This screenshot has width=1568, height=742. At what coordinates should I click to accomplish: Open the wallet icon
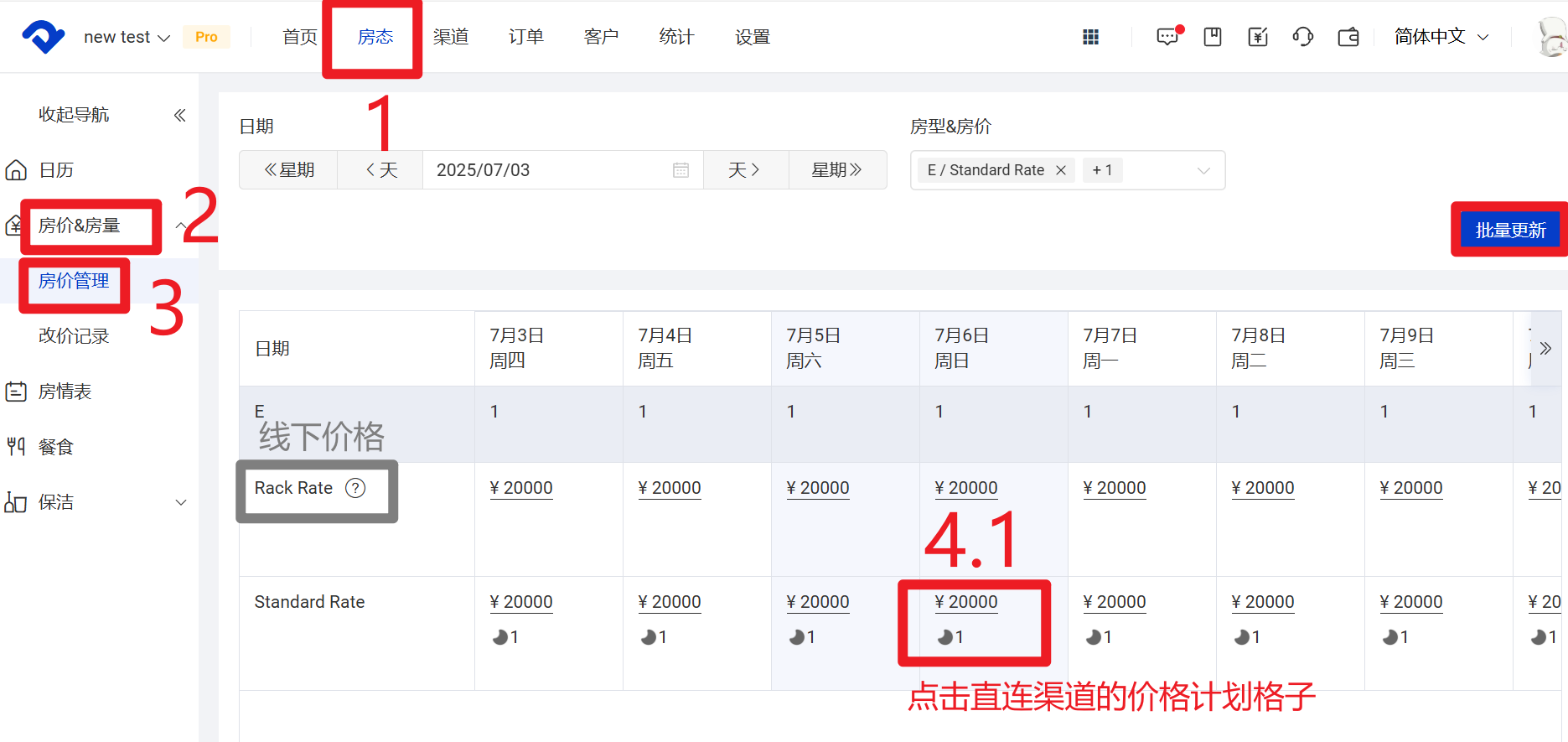tap(1348, 37)
